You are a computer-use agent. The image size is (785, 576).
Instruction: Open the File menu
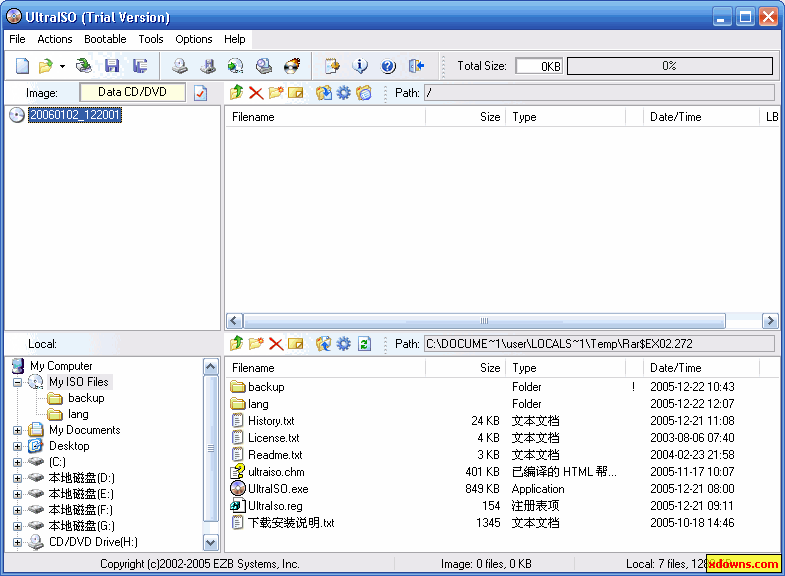(17, 39)
